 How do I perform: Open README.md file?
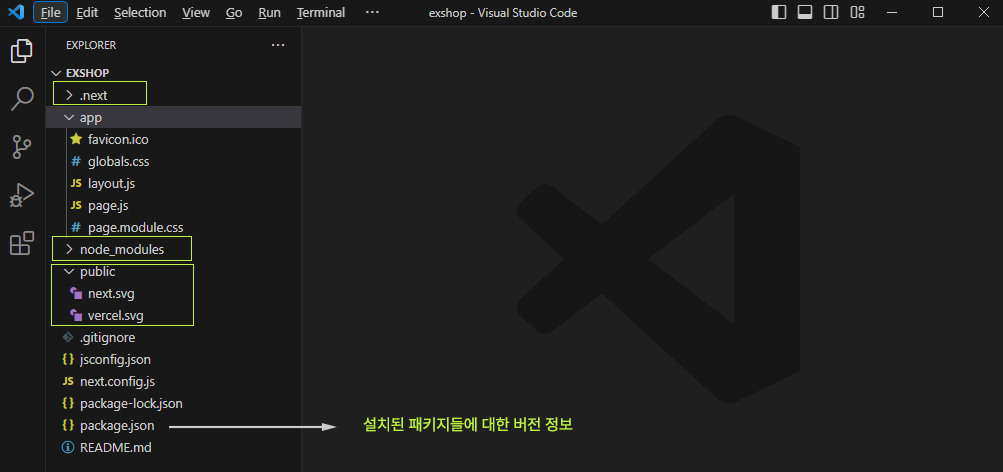point(116,448)
